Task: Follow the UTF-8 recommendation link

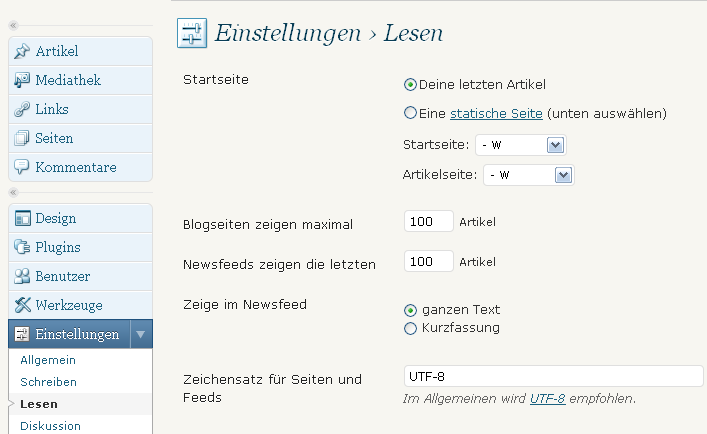Action: 547,399
